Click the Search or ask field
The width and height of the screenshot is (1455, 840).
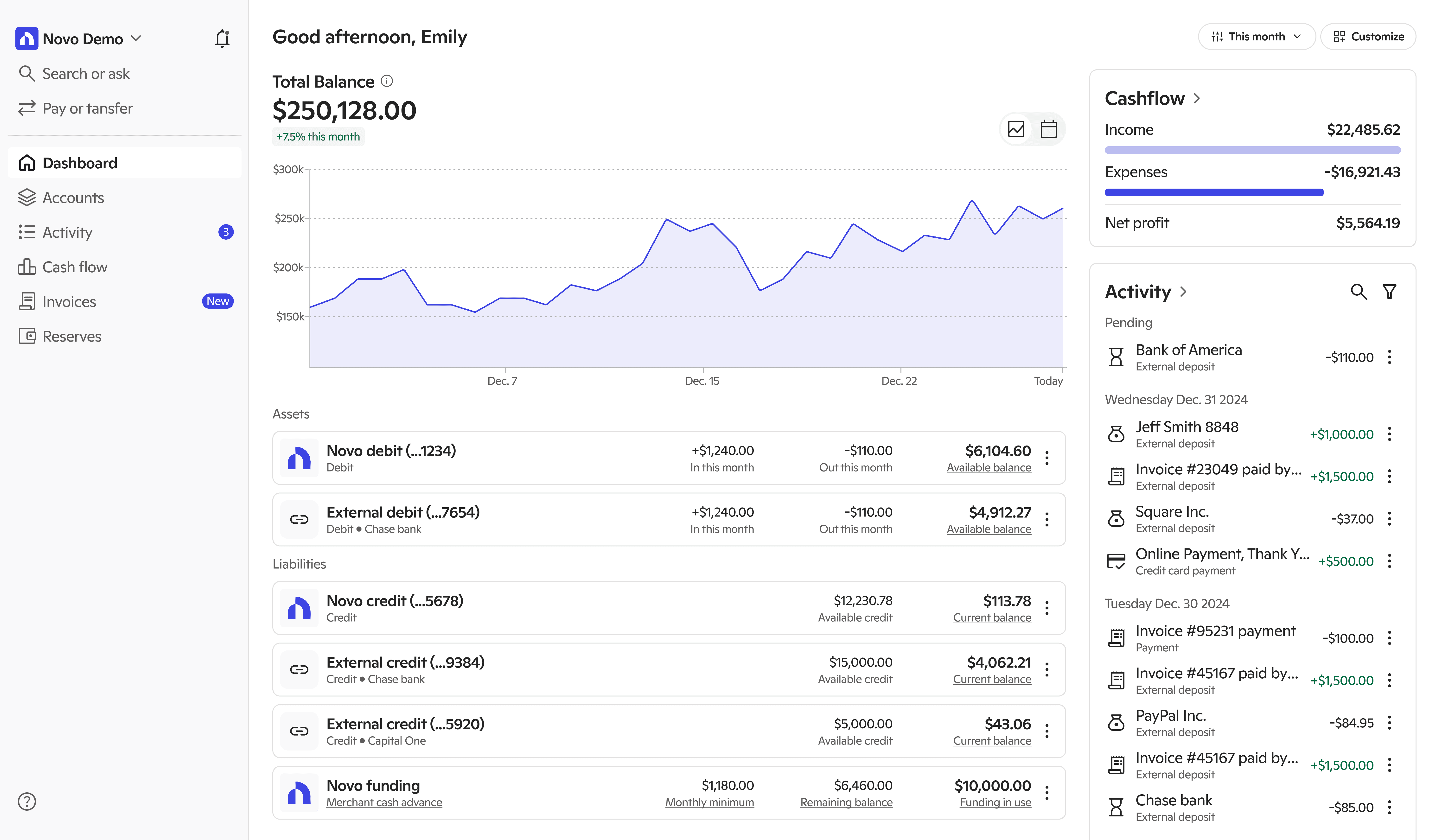(87, 74)
